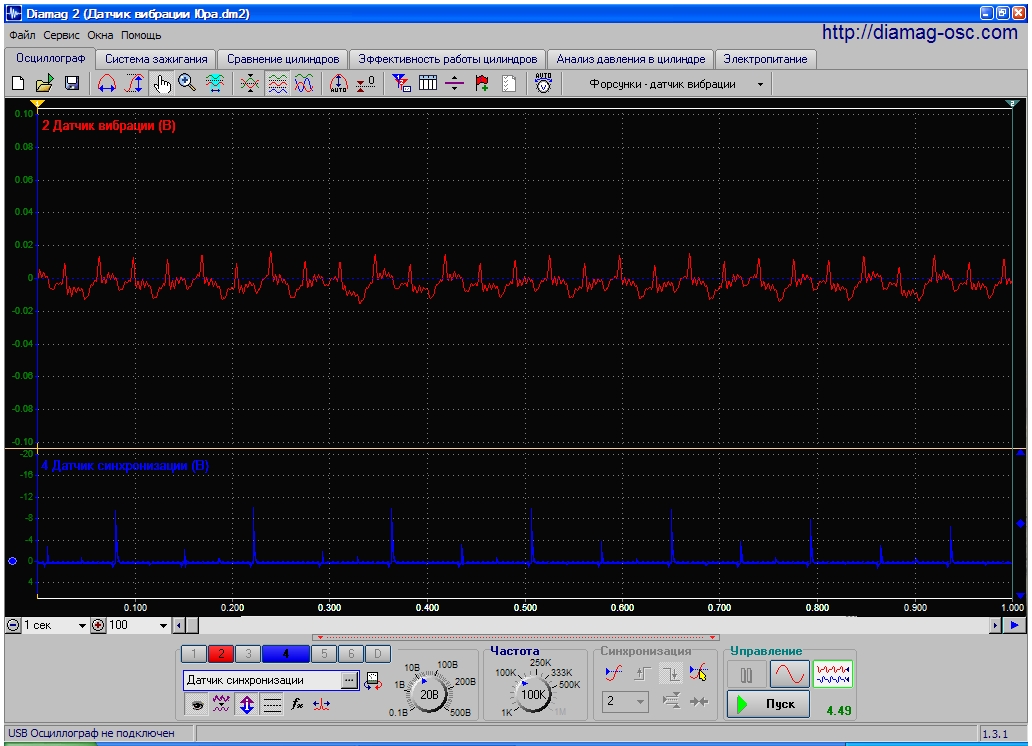Open the 1 сек time scale dropdown
The image size is (1032, 746).
pos(82,626)
